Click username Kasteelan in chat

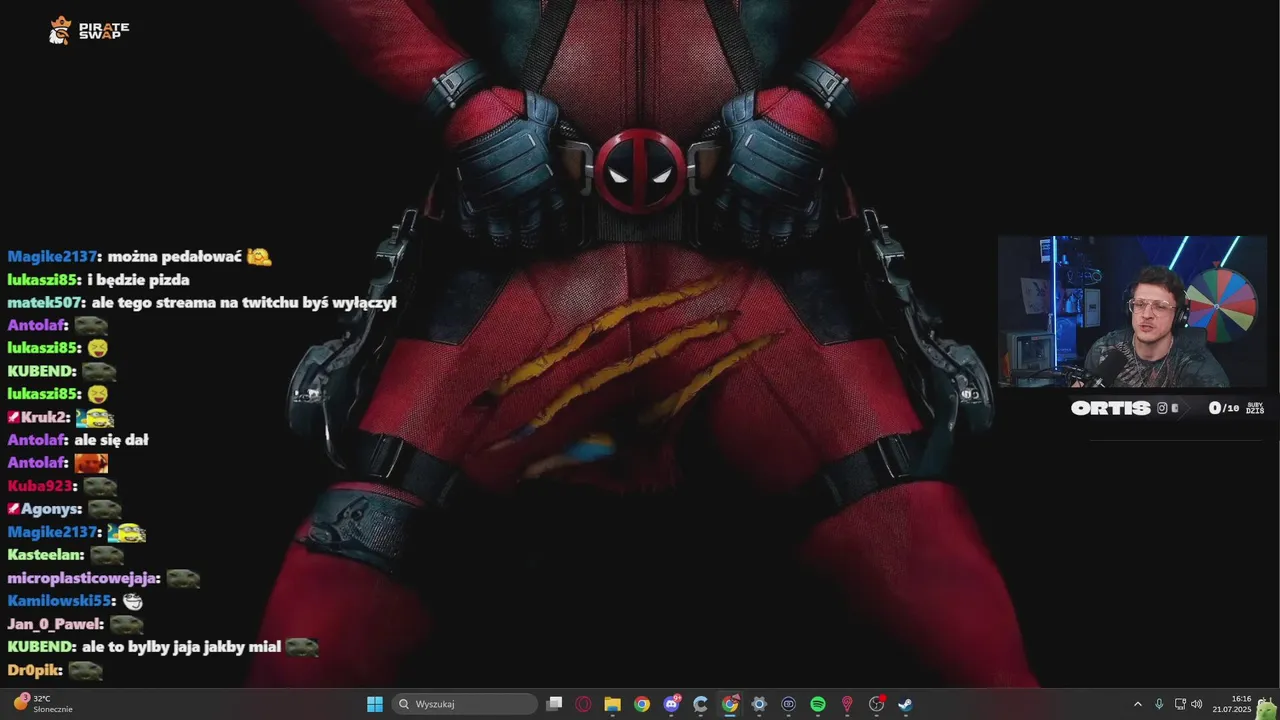coord(45,555)
